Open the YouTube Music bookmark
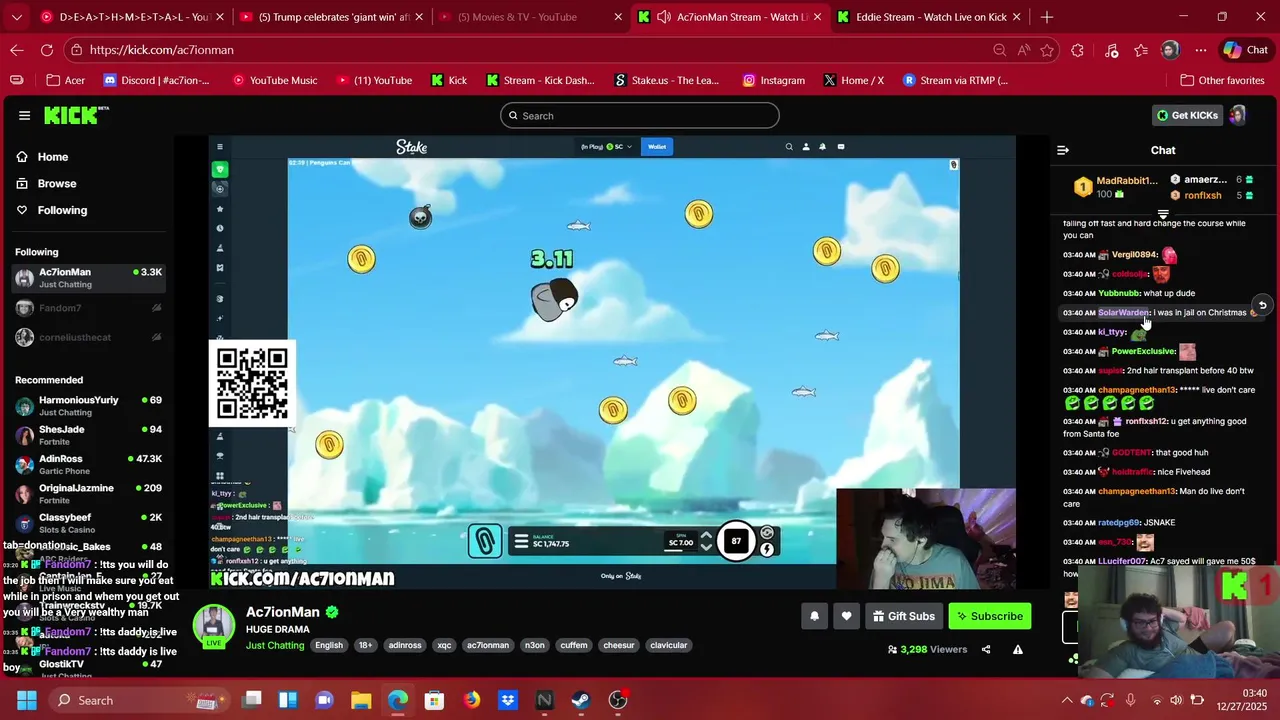Screen dimensions: 1280x720 coord(274,80)
